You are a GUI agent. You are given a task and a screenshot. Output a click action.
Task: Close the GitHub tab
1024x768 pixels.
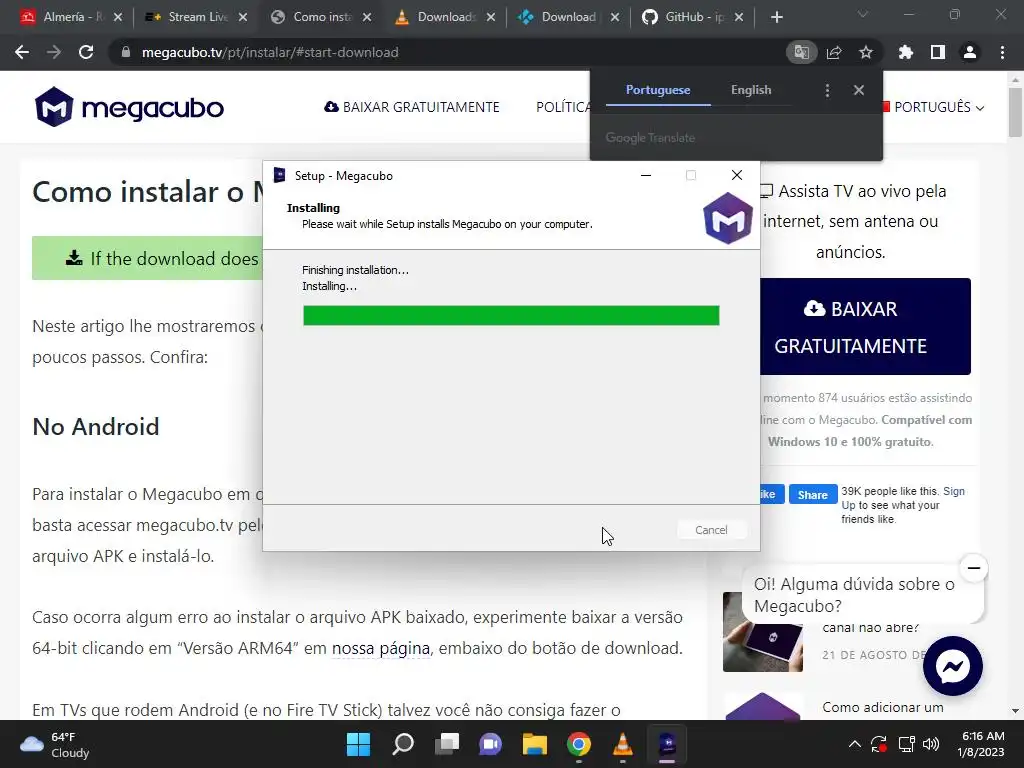(x=739, y=17)
